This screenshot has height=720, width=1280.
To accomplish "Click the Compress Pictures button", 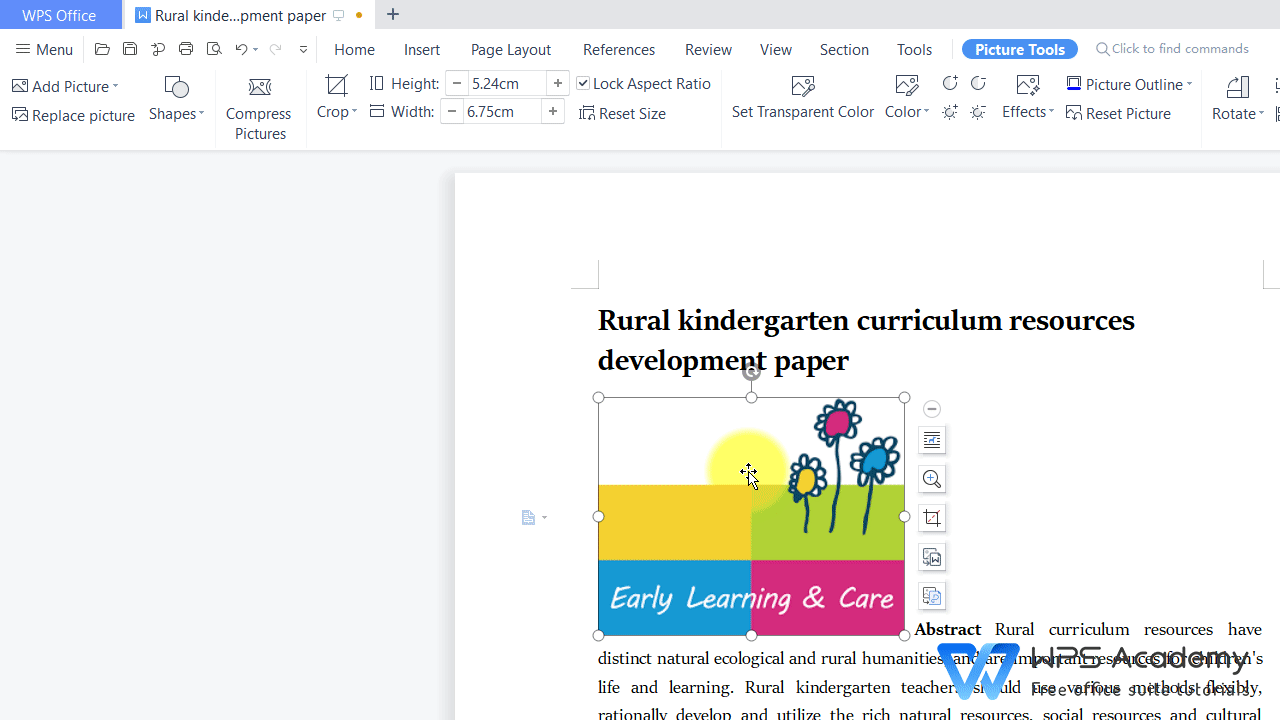I will point(259,108).
